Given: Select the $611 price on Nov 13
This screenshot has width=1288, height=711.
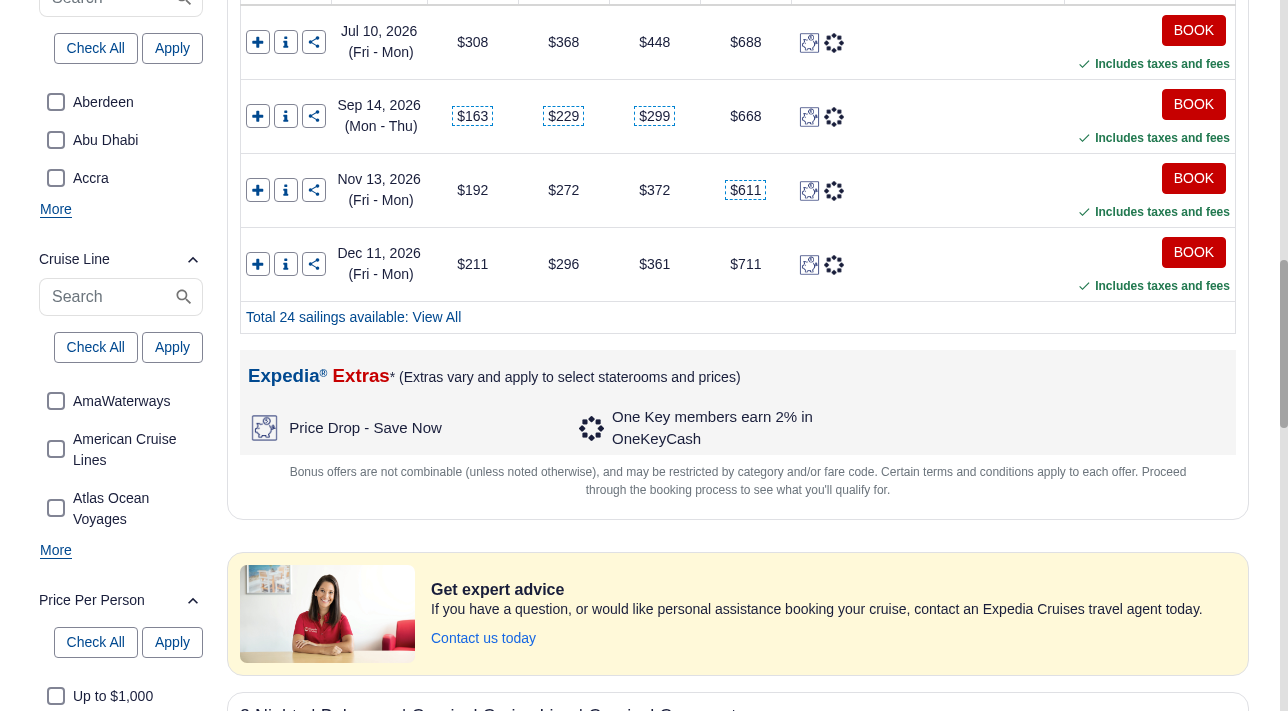Looking at the screenshot, I should tap(745, 190).
